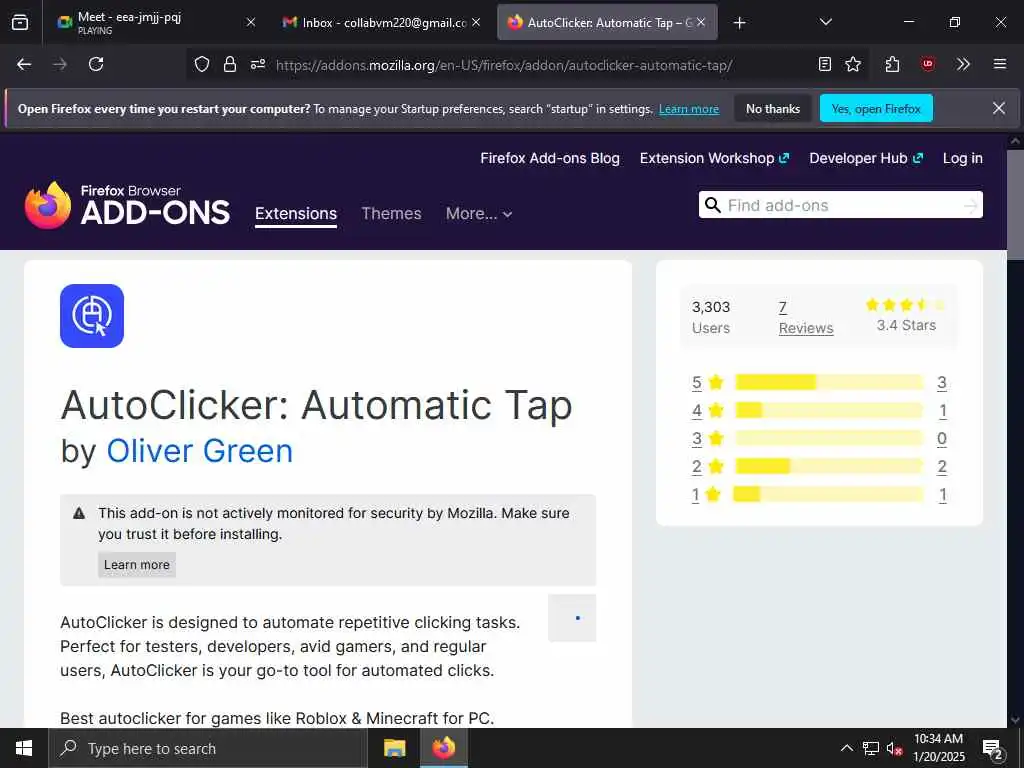
Task: Switch to the Meet eea-jmjj-pqj tab
Action: tap(153, 22)
